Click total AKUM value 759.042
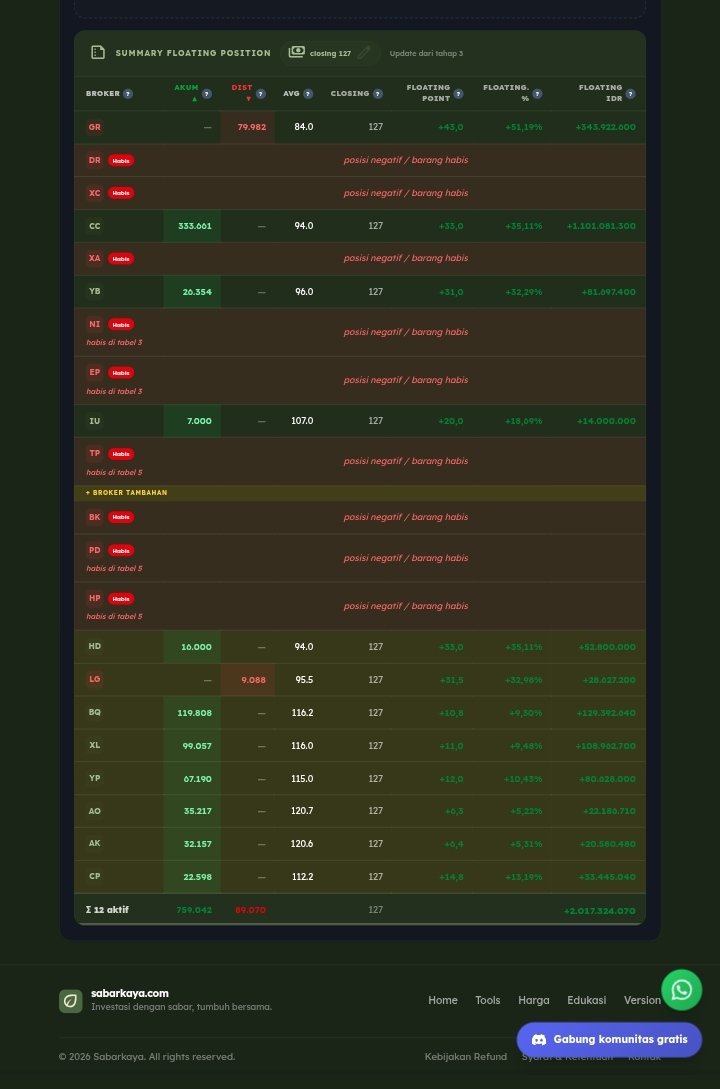The width and height of the screenshot is (720, 1089). tap(194, 910)
